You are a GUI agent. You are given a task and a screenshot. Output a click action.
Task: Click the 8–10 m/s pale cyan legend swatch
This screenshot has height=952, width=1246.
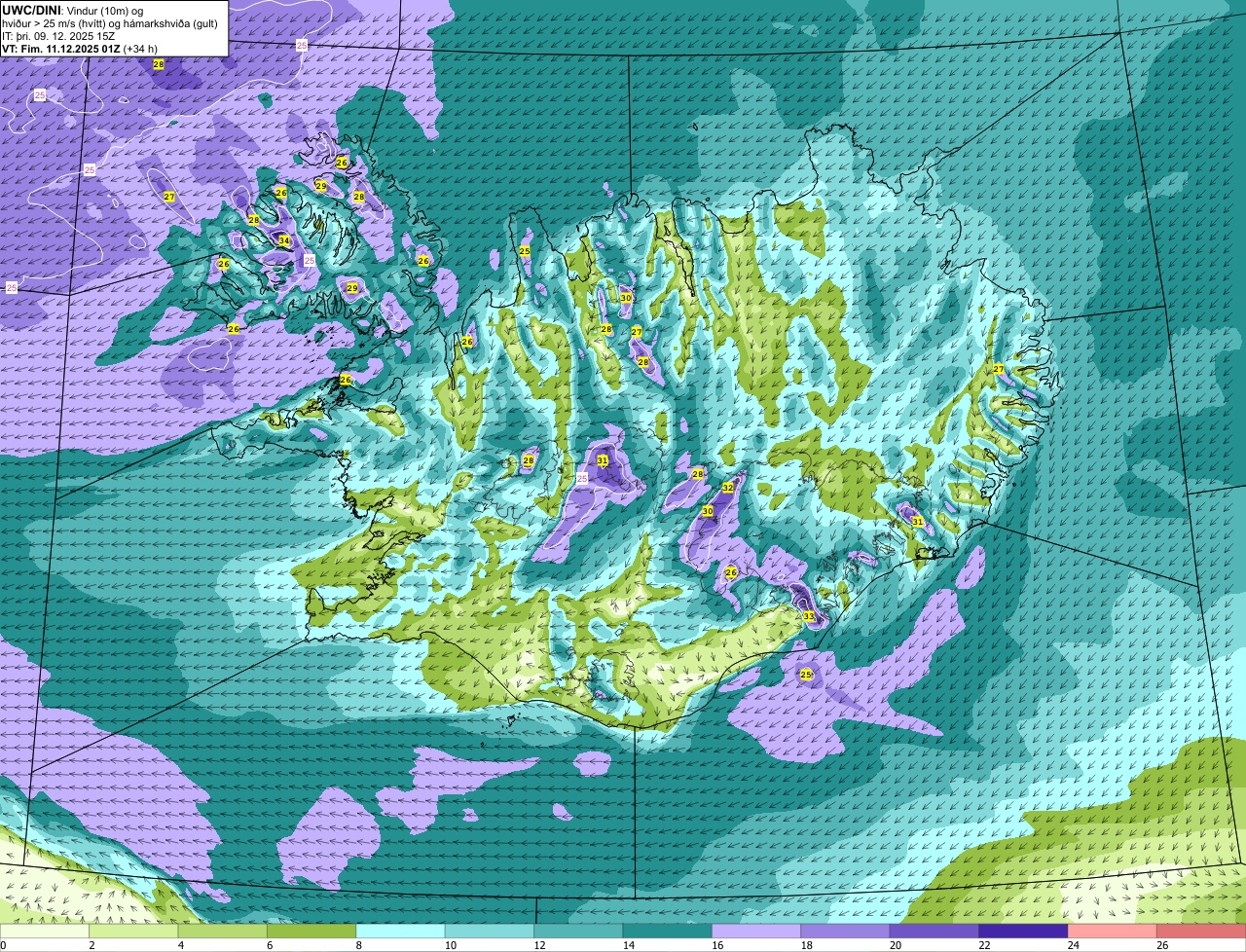(x=400, y=931)
